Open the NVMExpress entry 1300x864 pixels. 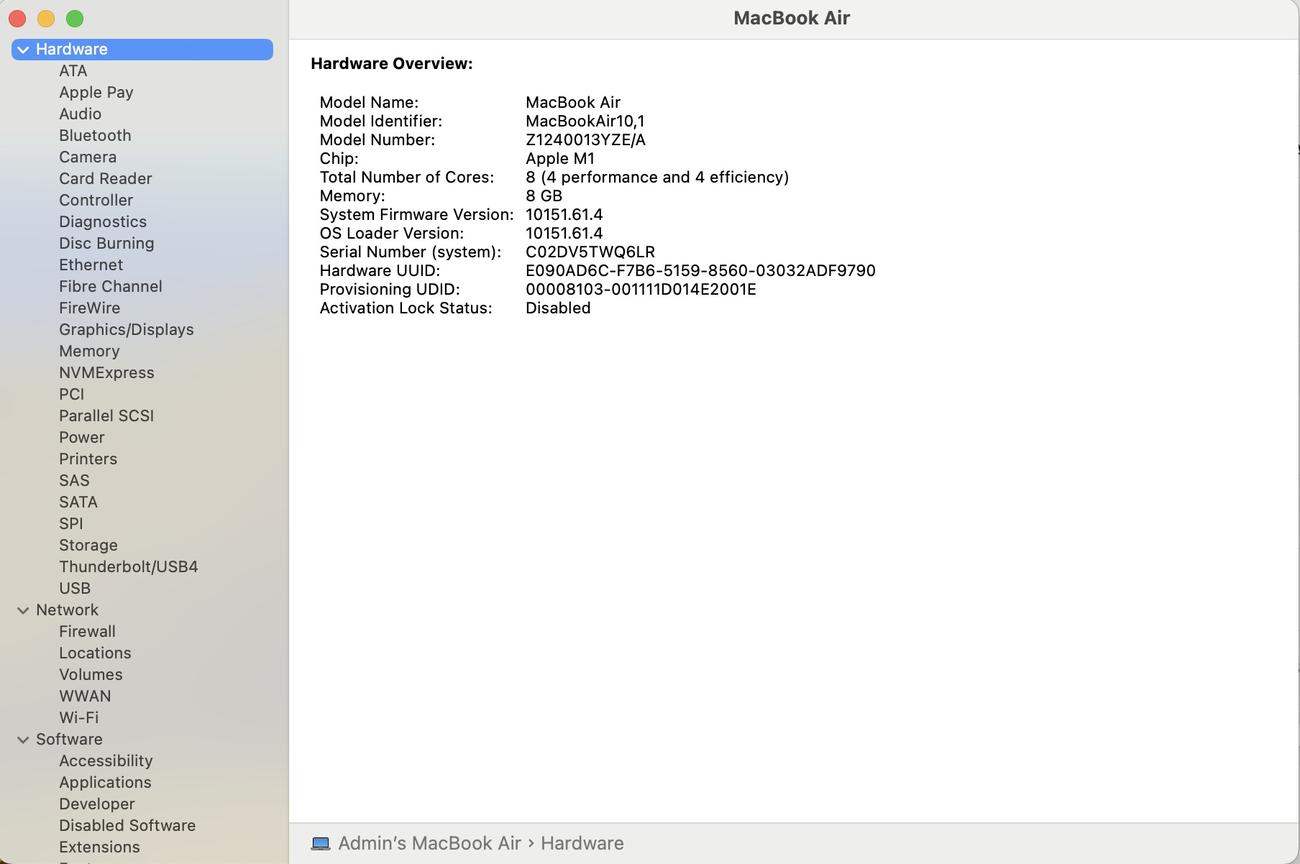pos(107,372)
